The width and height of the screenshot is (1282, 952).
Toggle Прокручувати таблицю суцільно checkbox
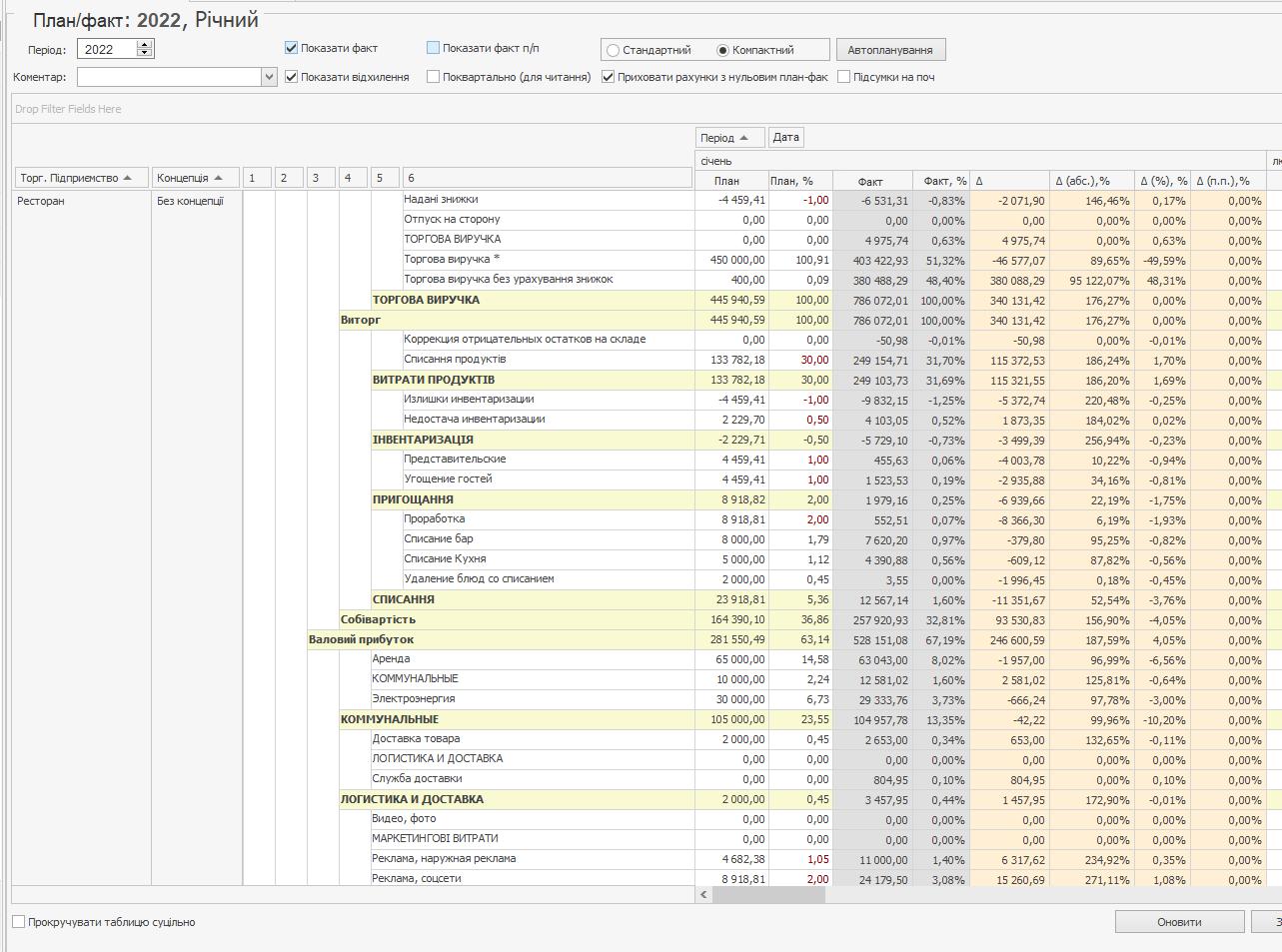point(19,922)
